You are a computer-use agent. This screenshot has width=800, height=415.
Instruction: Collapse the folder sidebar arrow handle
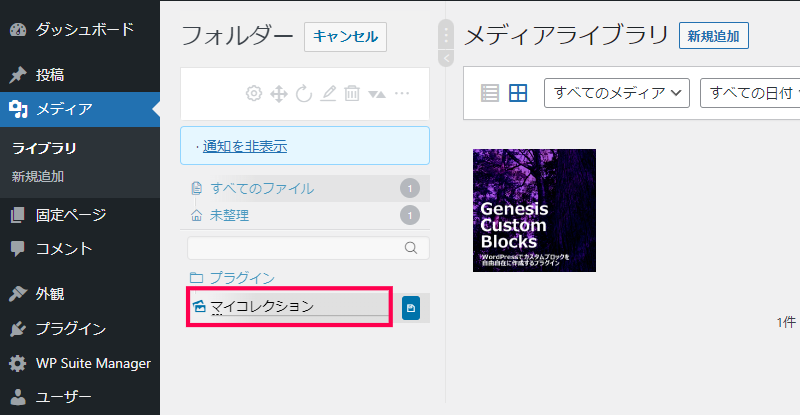(x=446, y=58)
